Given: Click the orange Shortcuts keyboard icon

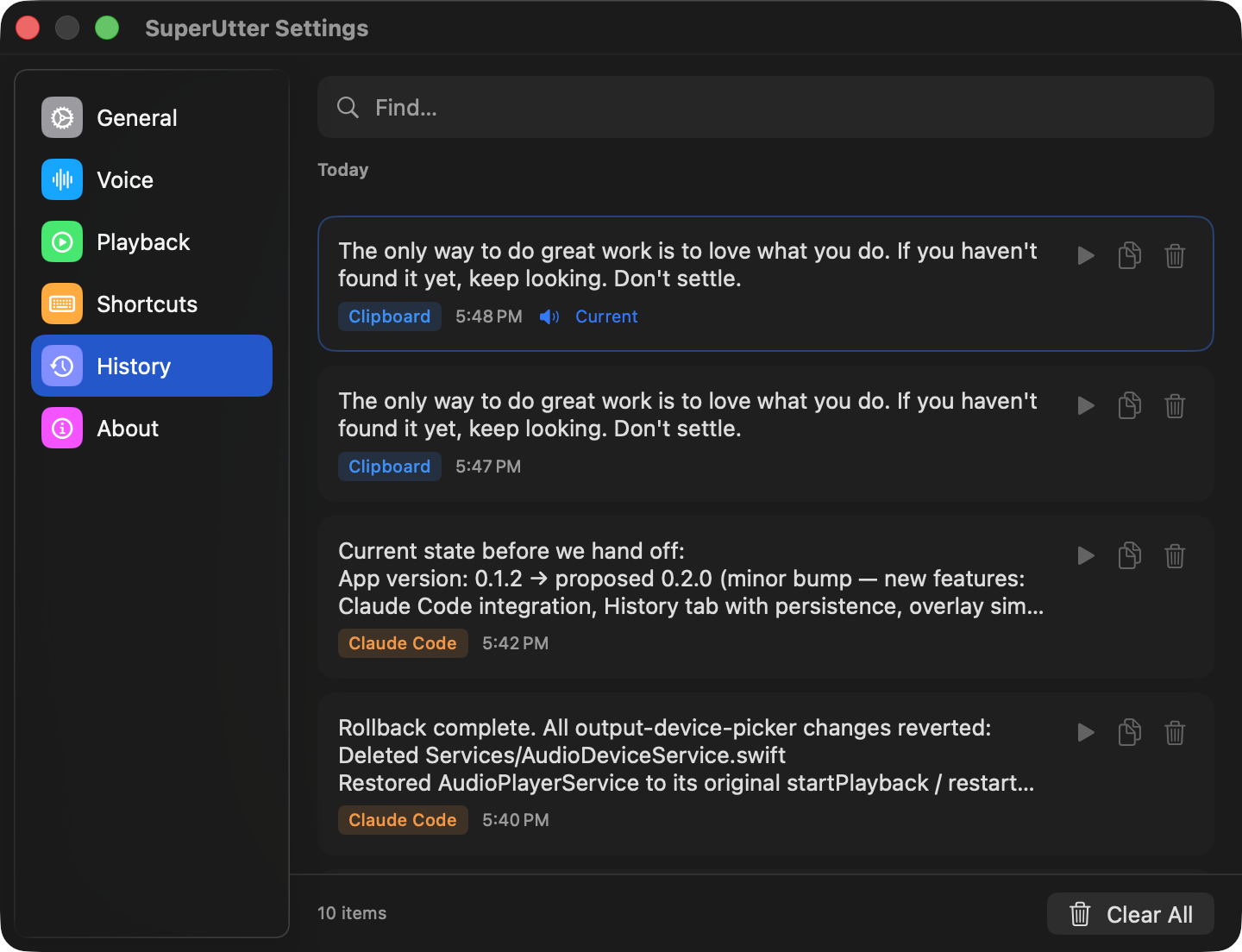Looking at the screenshot, I should [x=62, y=304].
